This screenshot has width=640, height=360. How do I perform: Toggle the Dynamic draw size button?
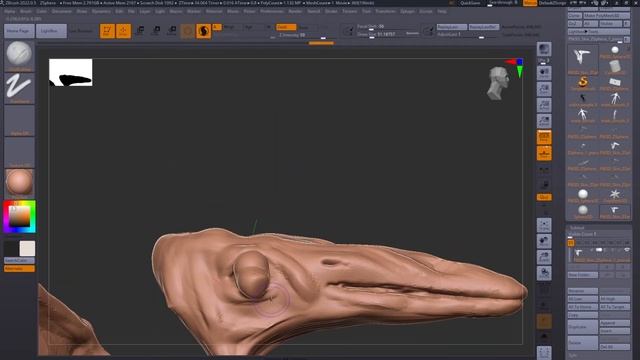click(x=412, y=34)
